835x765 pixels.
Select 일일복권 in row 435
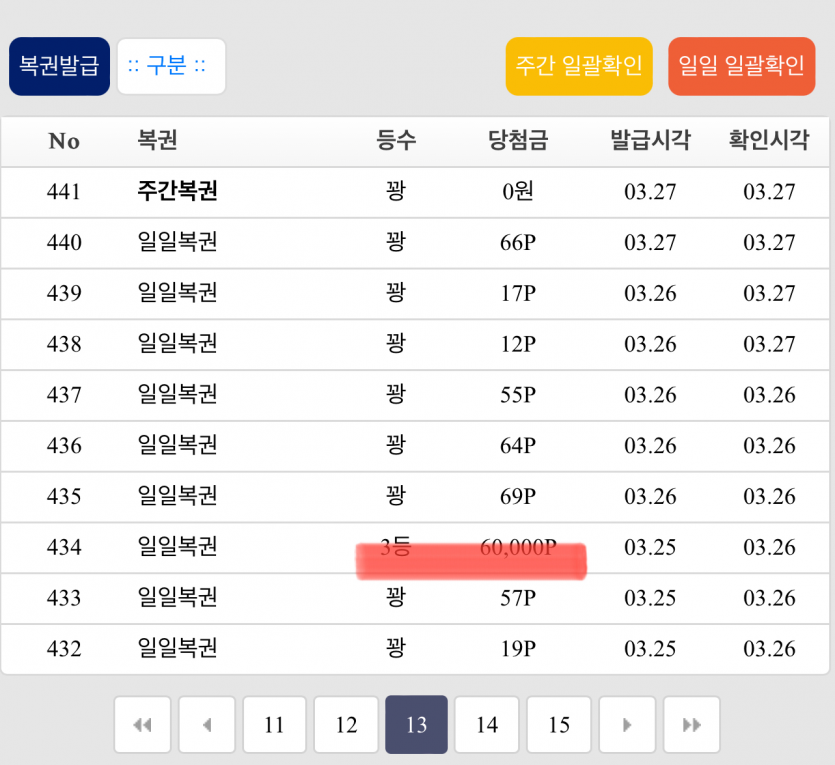click(x=177, y=496)
